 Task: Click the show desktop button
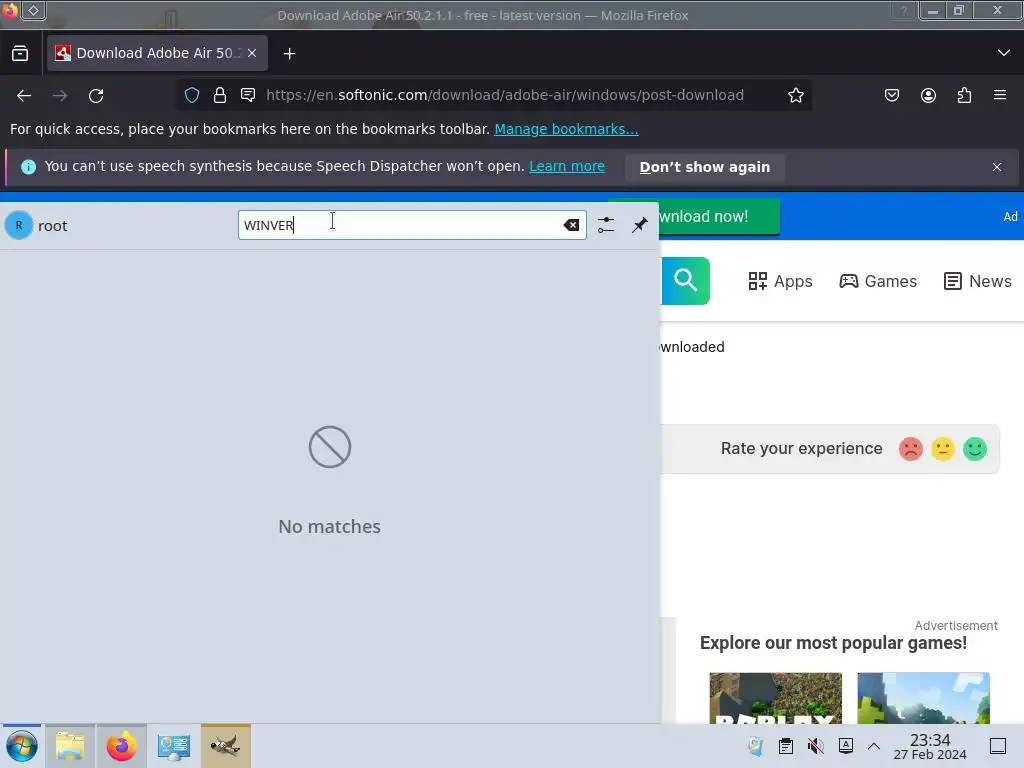click(998, 746)
